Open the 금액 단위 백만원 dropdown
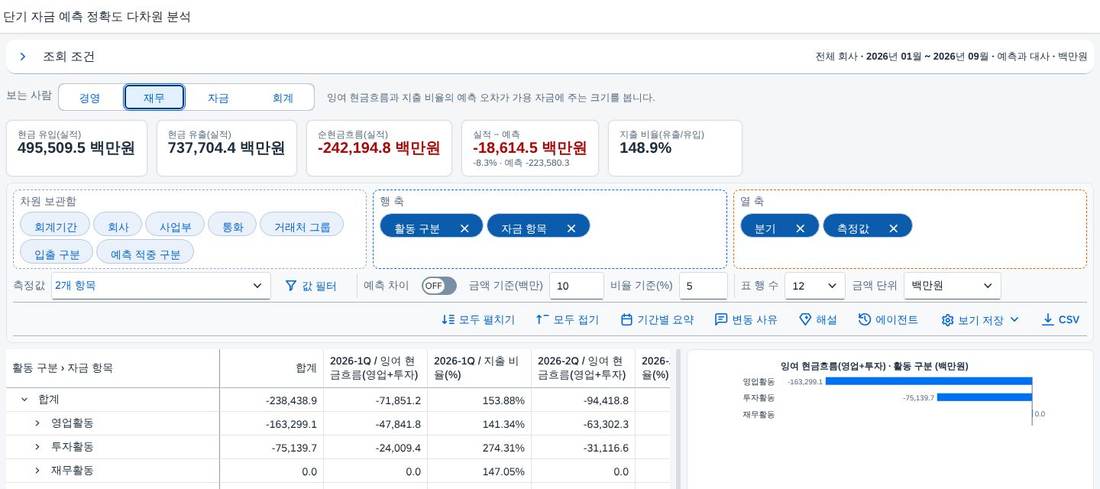Screen dimensions: 1100x489 pyautogui.click(x=952, y=286)
